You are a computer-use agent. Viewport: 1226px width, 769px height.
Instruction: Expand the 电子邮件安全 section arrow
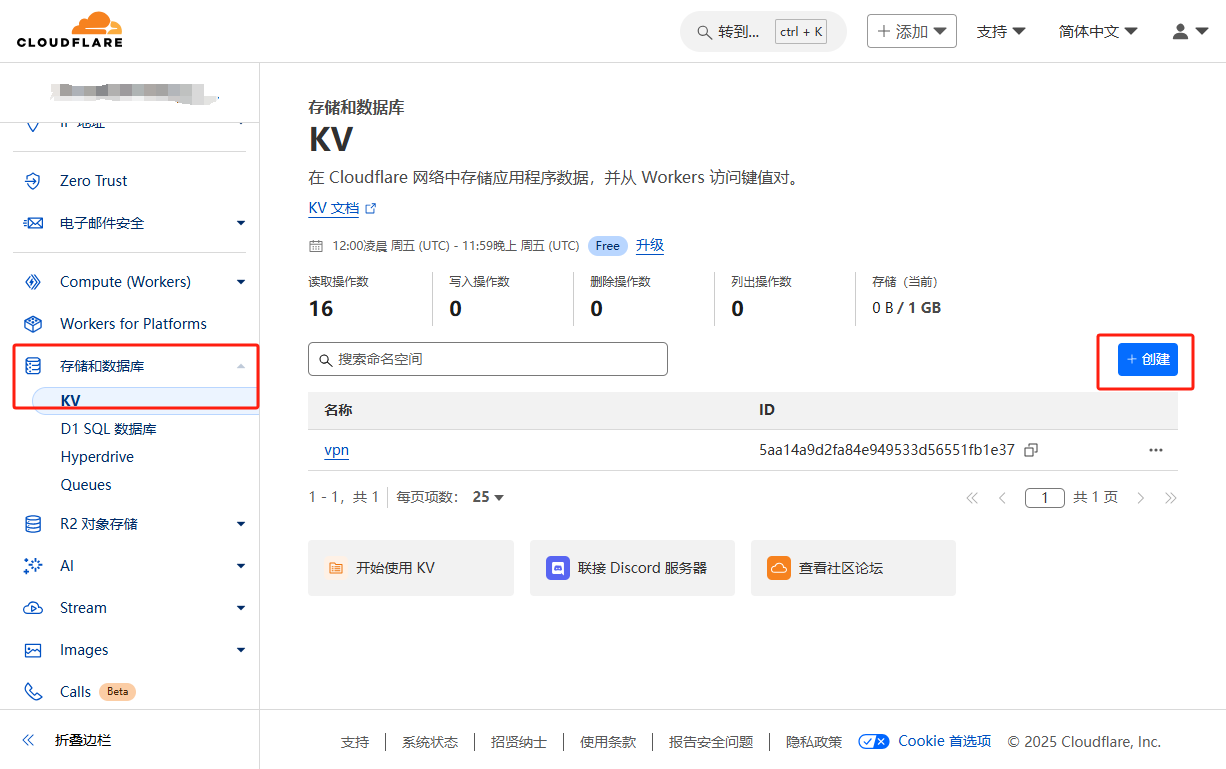[241, 223]
